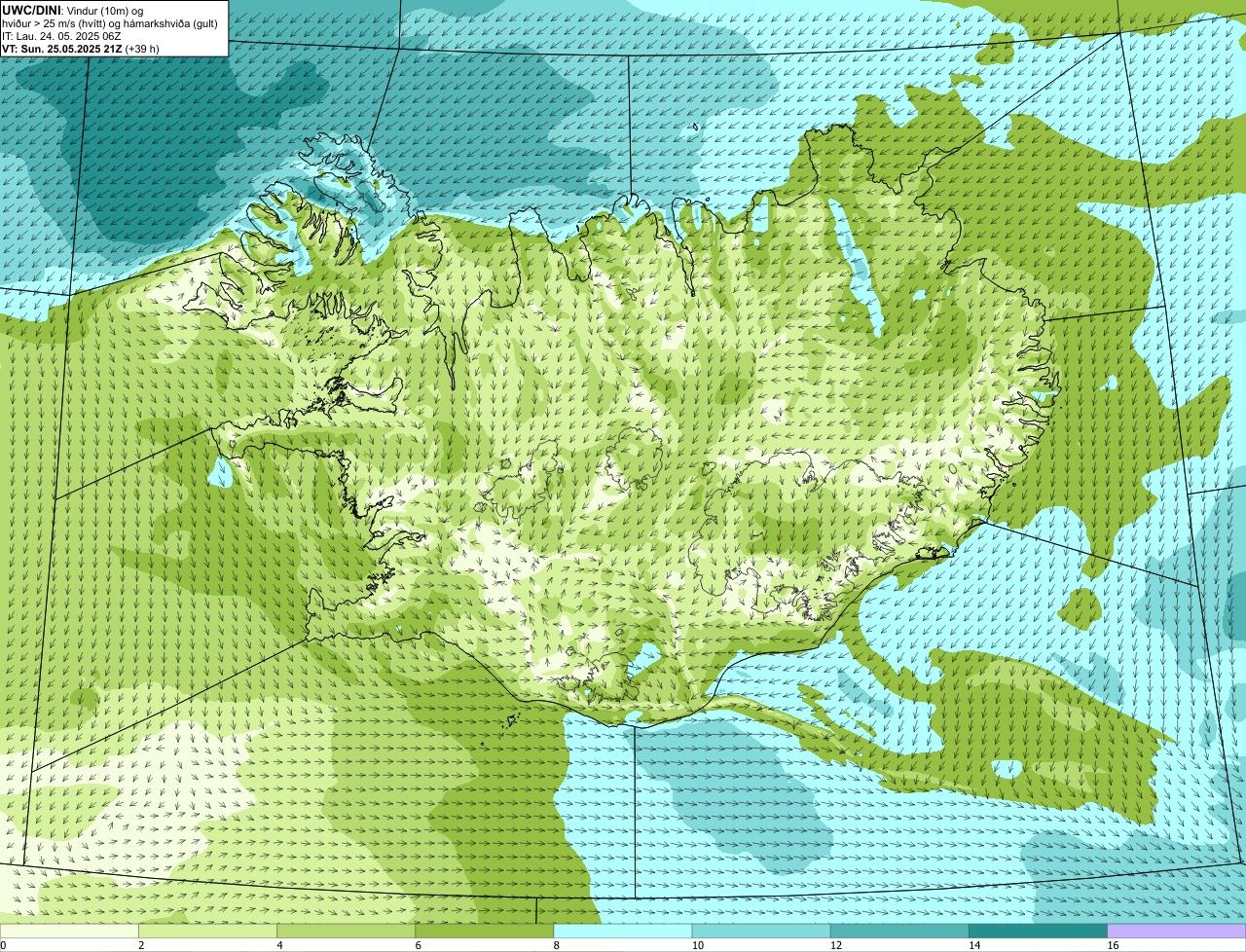
Task: Click the 4–6 m/s green legend swatch
Action: point(346,932)
